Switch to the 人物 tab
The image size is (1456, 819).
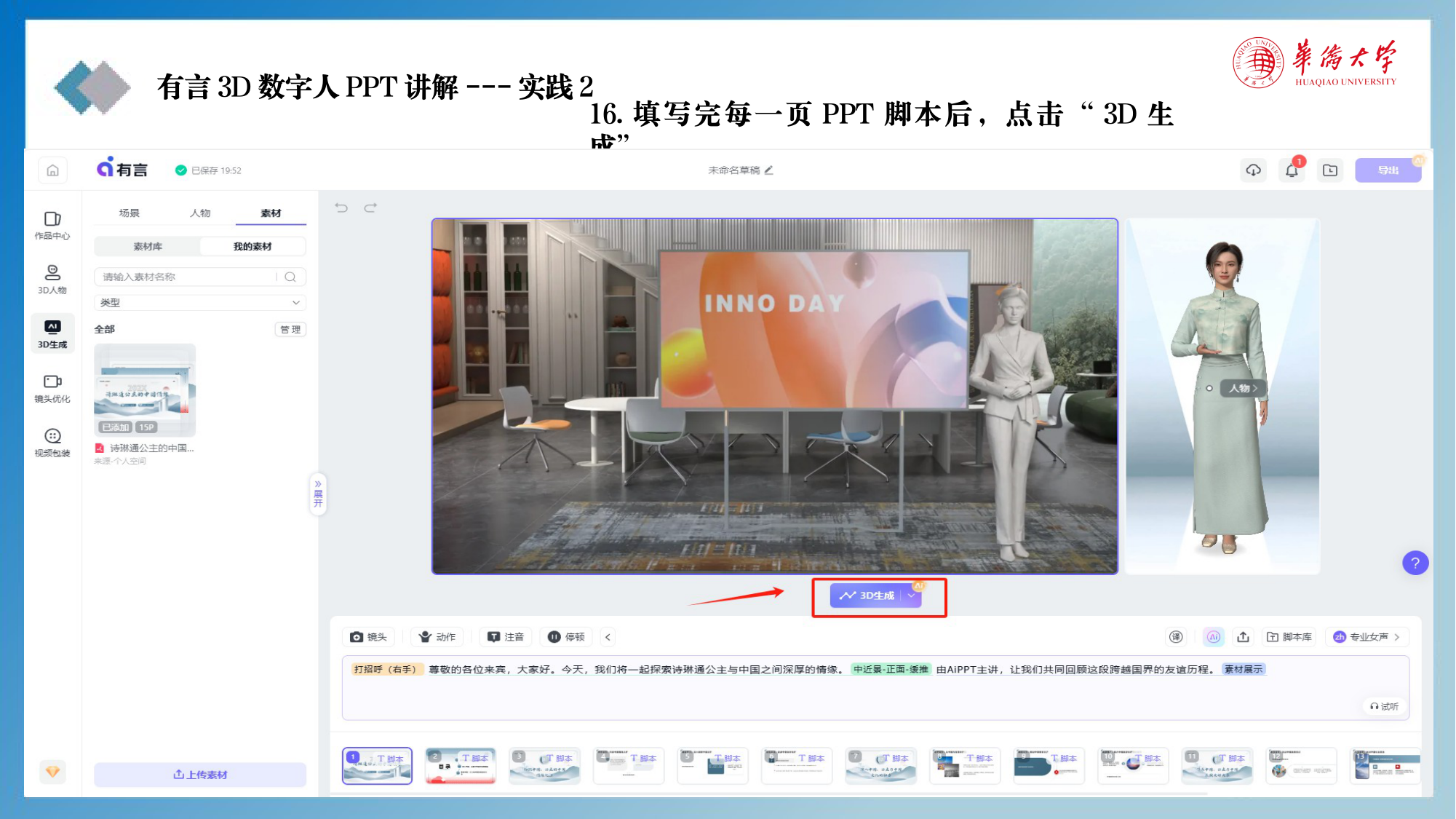[200, 213]
